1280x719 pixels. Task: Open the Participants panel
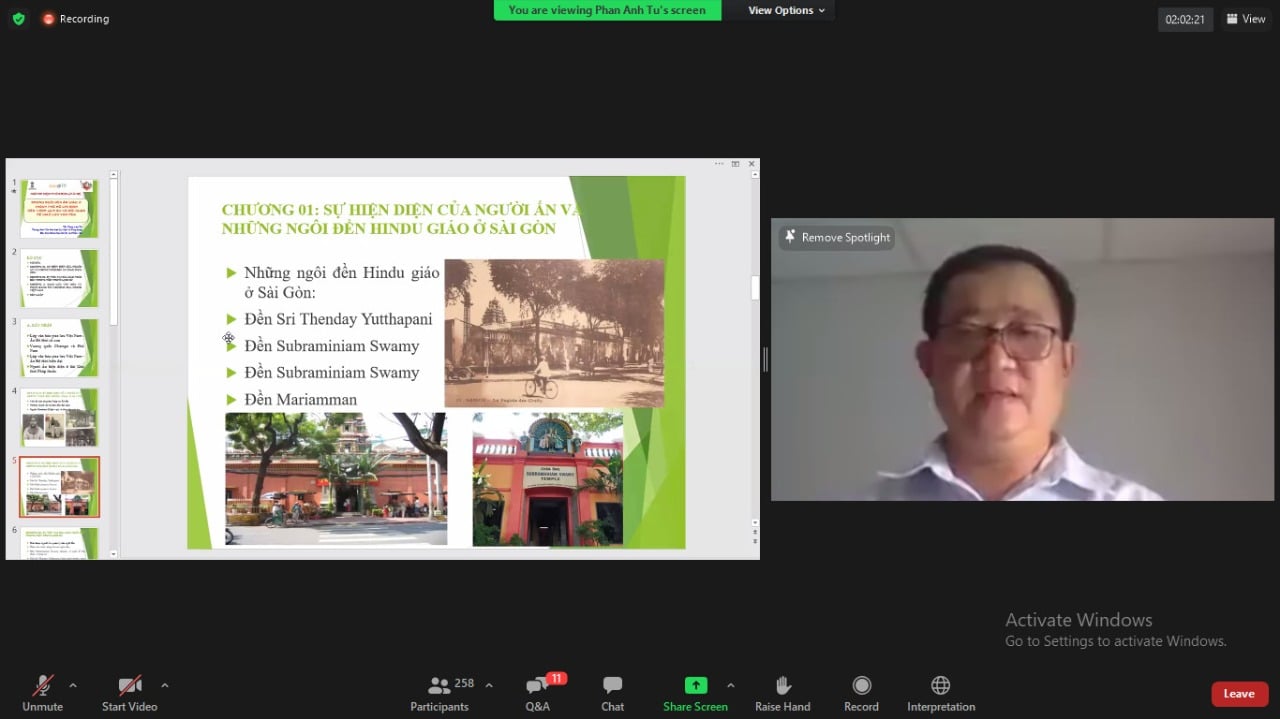click(439, 693)
